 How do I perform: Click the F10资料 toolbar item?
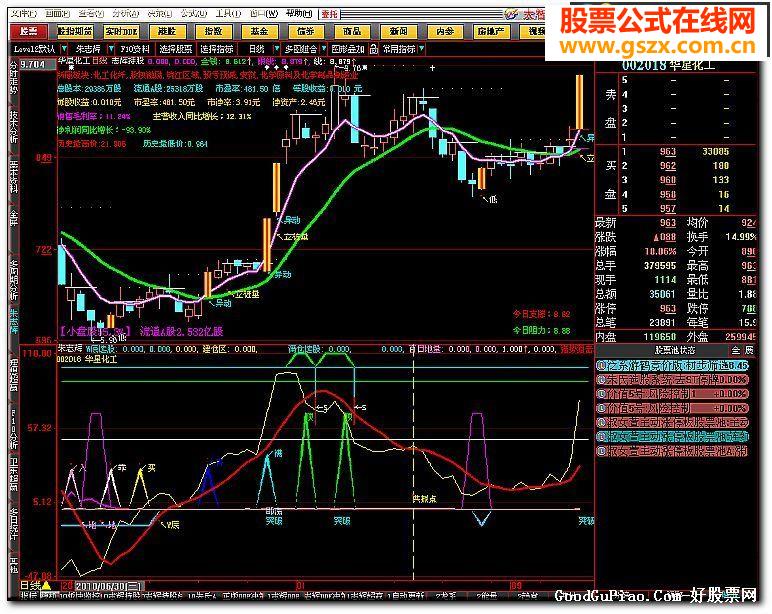point(135,49)
